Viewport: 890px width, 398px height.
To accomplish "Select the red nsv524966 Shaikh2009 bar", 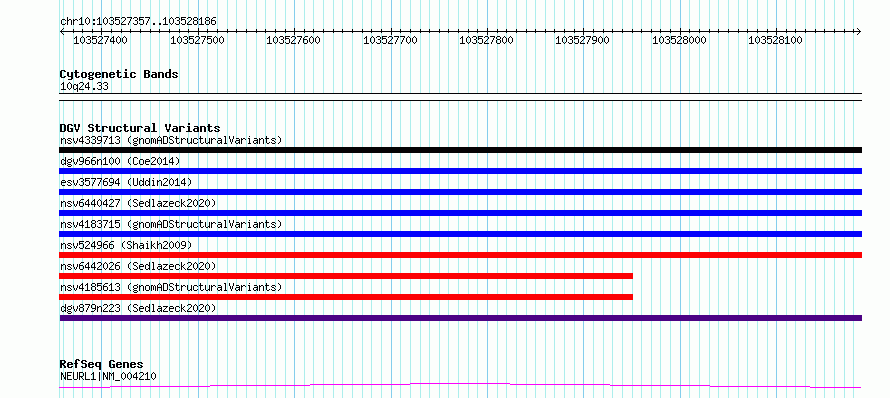I will (x=460, y=255).
